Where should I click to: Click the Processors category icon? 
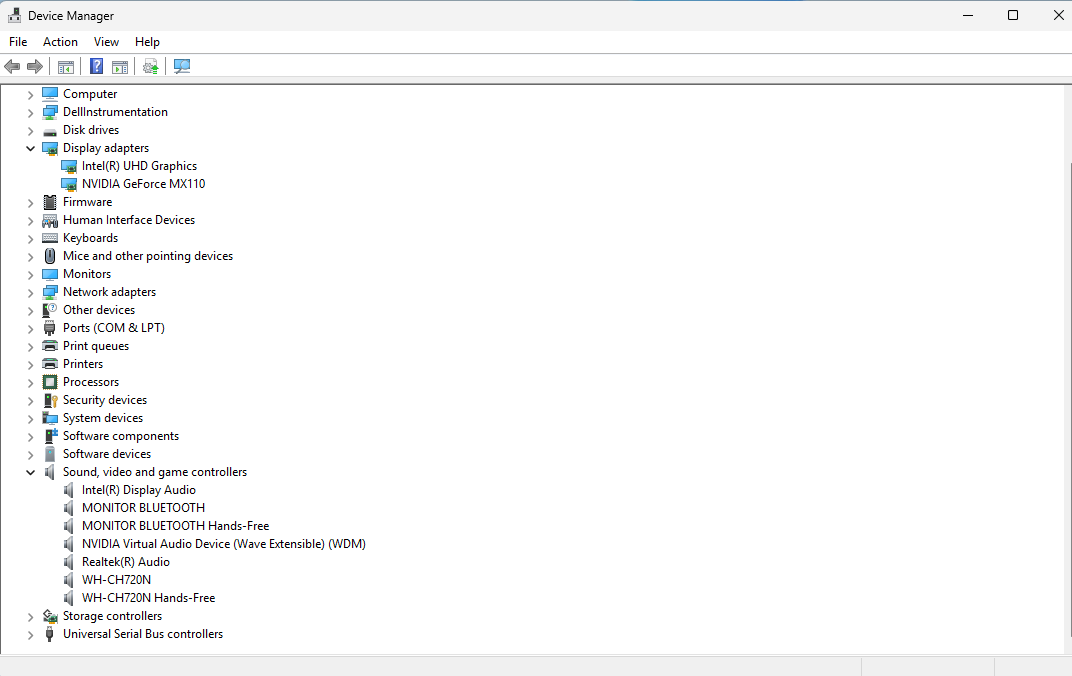point(50,382)
